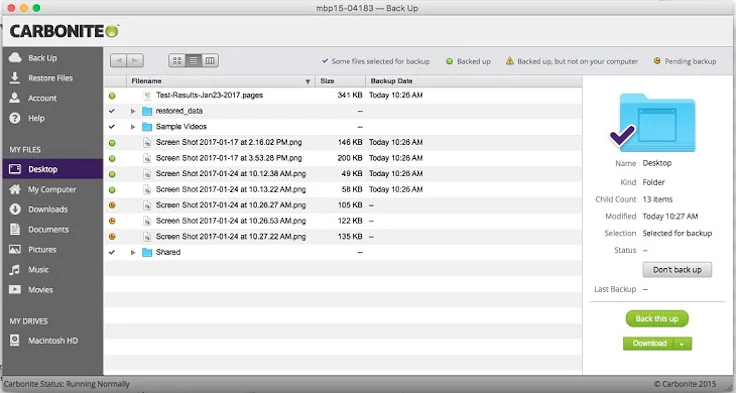
Task: Click the green Download button
Action: [x=649, y=344]
